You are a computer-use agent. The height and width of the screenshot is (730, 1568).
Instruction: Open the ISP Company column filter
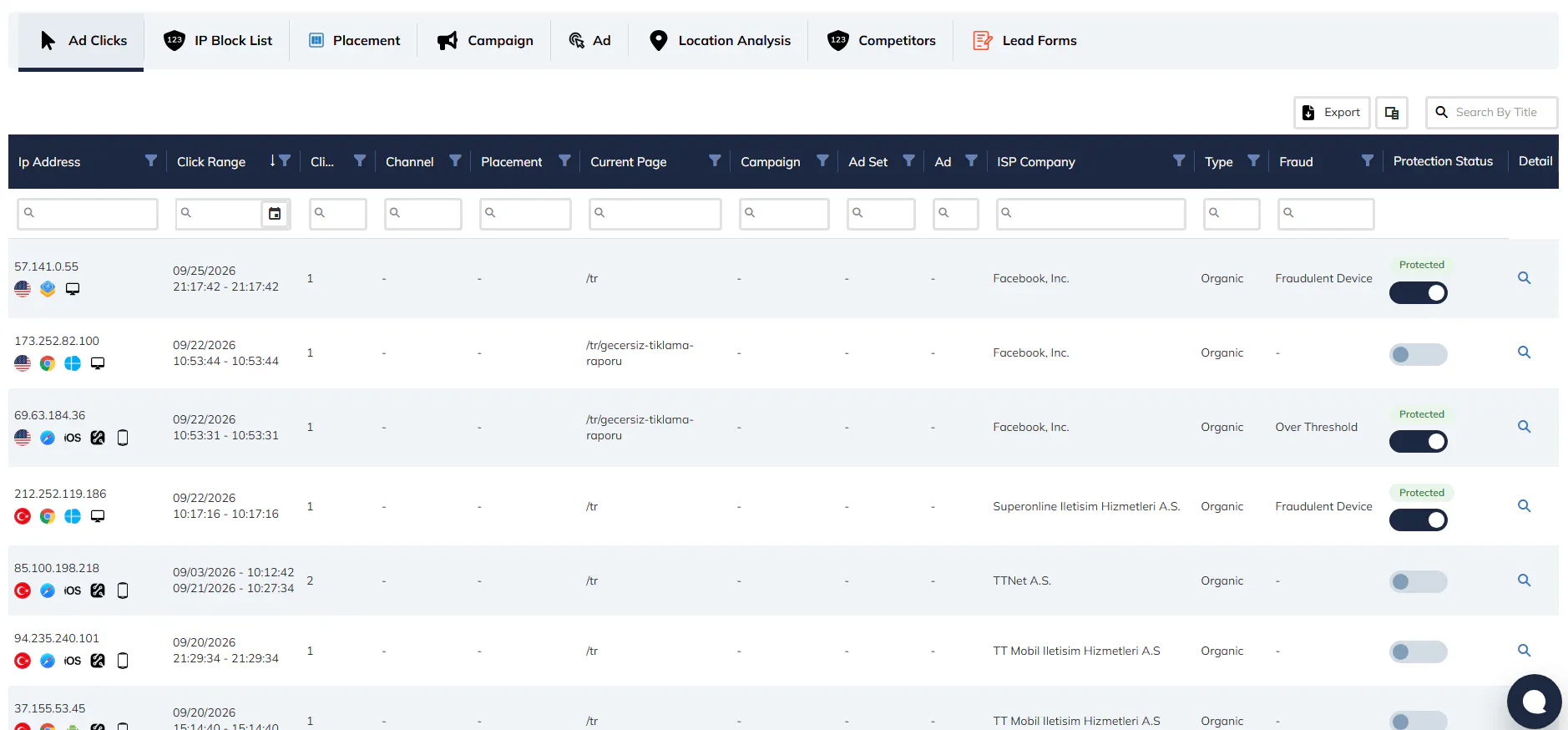[x=1178, y=160]
